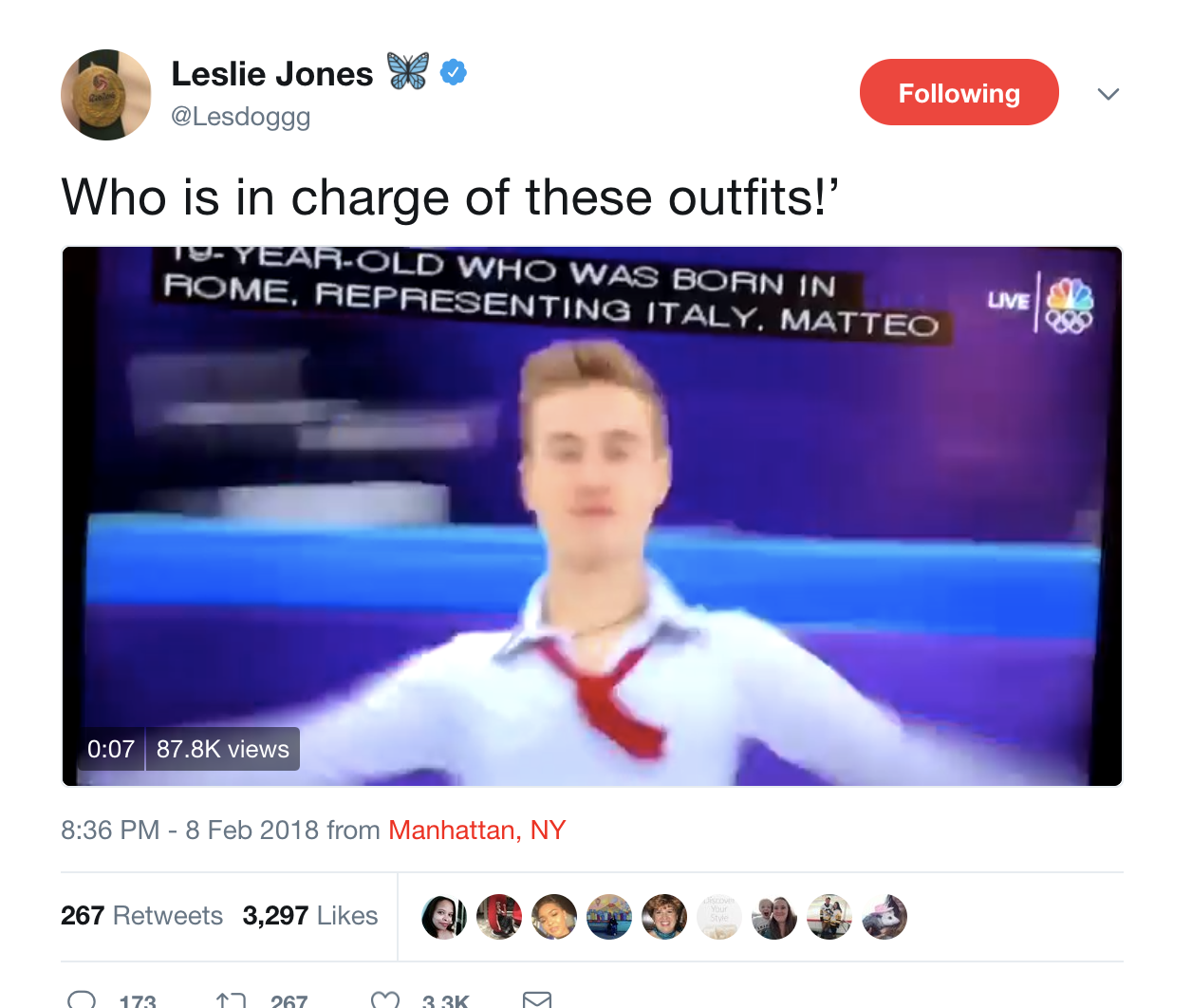
Task: Open the @Lesdoggg handle link
Action: 241,117
